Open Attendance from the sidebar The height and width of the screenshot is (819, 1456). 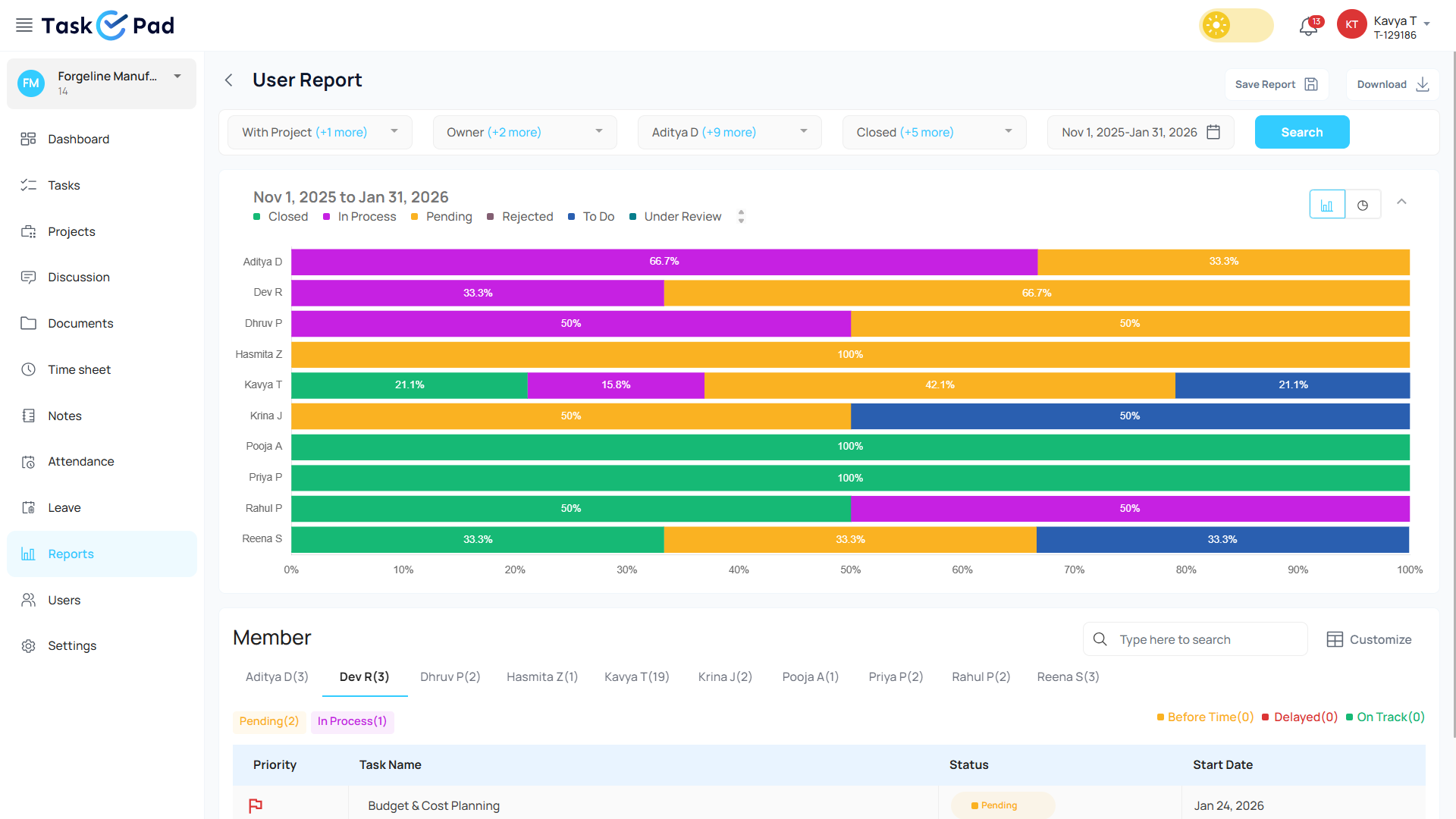(x=80, y=461)
